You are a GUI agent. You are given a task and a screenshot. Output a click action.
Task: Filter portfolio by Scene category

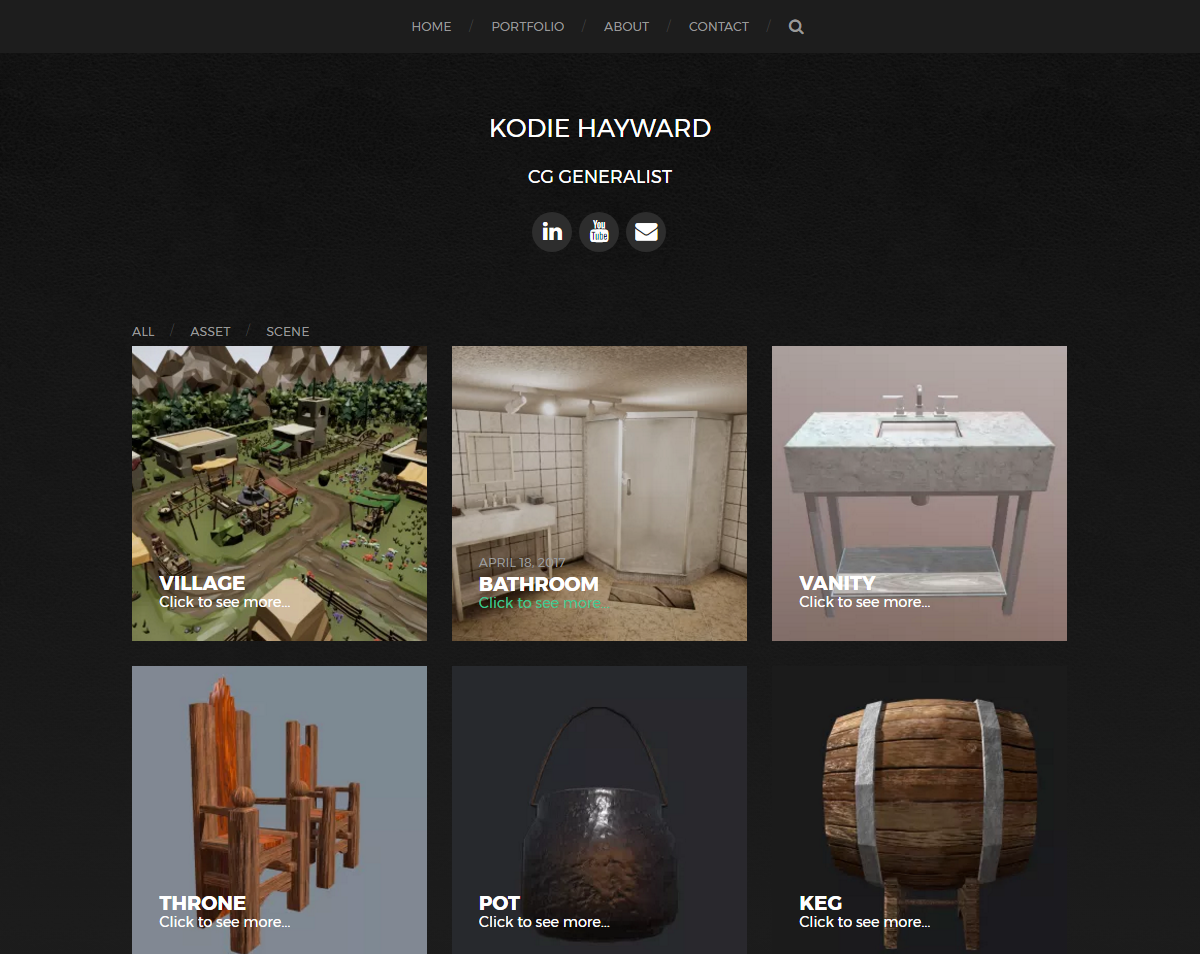coord(288,331)
